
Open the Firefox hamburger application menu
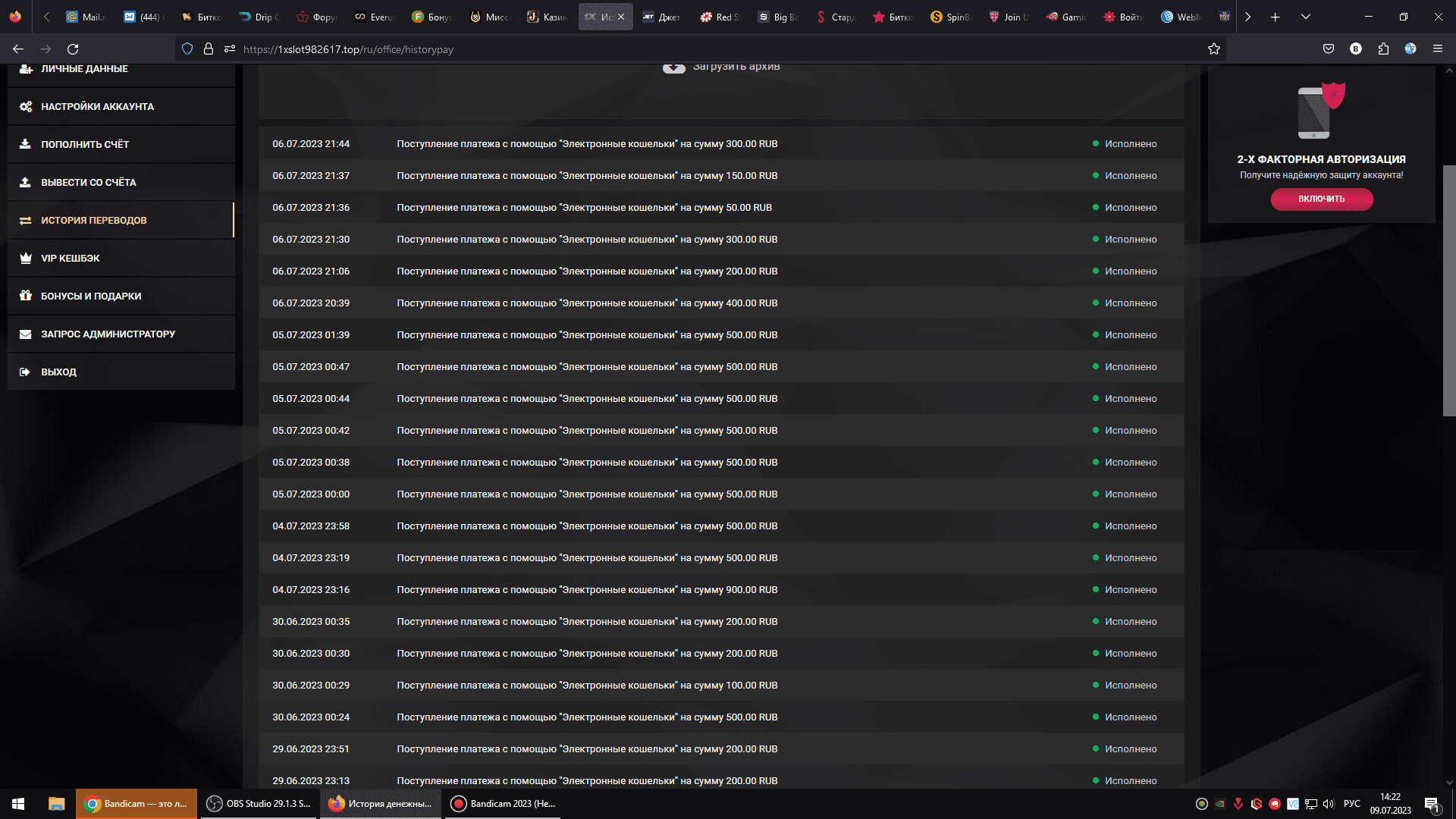point(1438,49)
